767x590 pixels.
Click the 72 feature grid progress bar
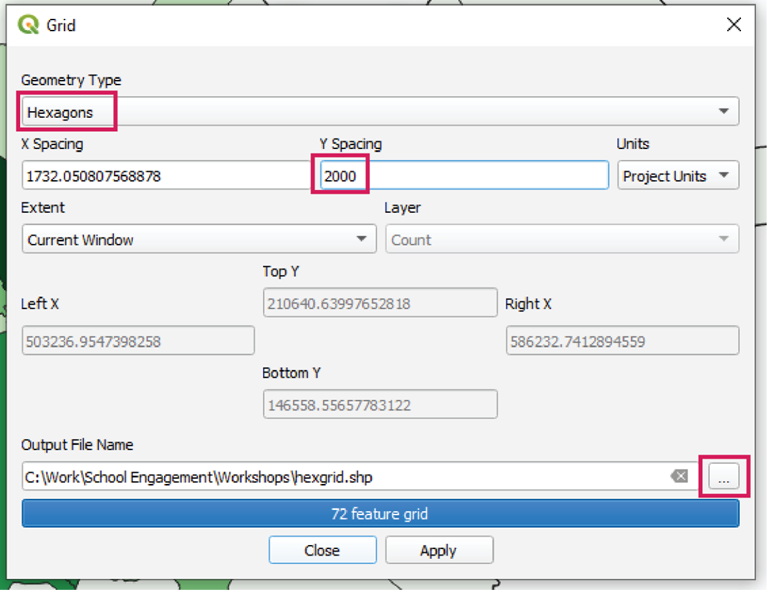point(379,514)
